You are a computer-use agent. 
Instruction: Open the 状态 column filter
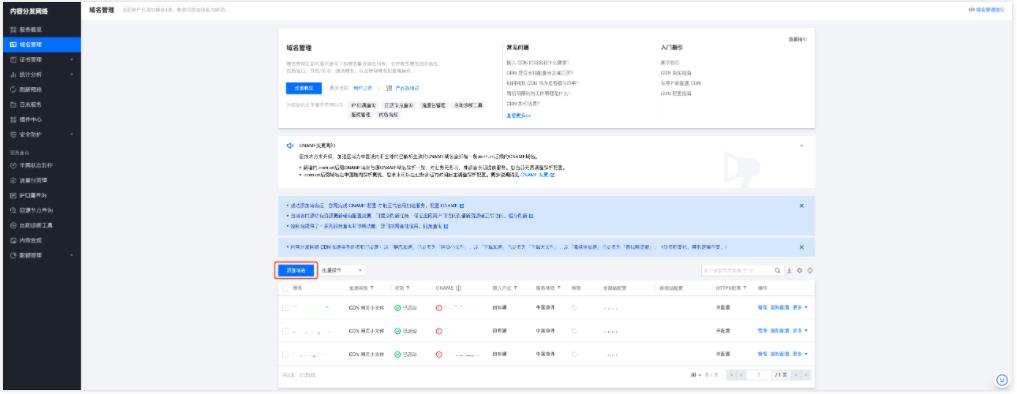[x=407, y=288]
